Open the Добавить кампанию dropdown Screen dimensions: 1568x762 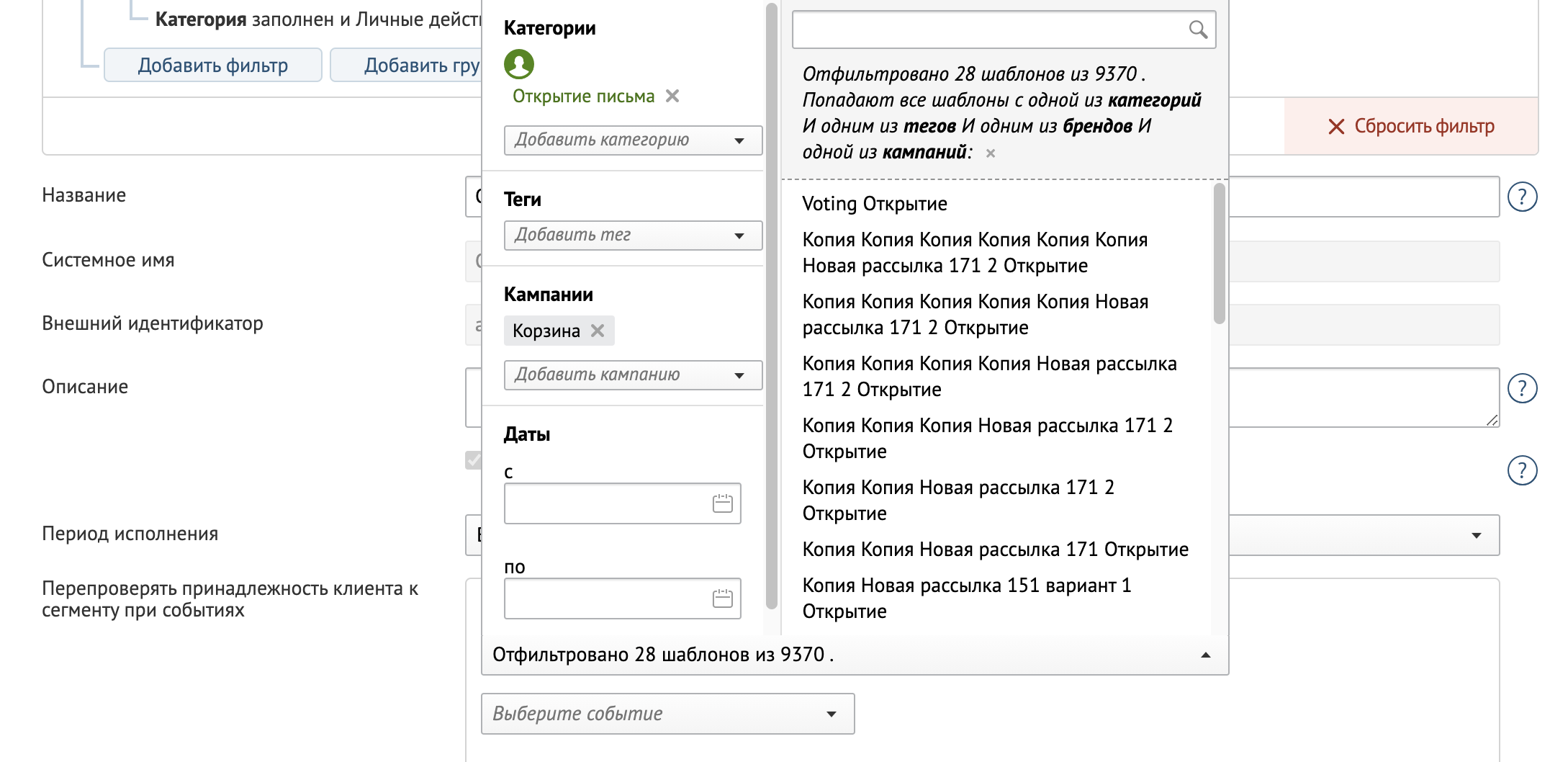click(x=634, y=375)
